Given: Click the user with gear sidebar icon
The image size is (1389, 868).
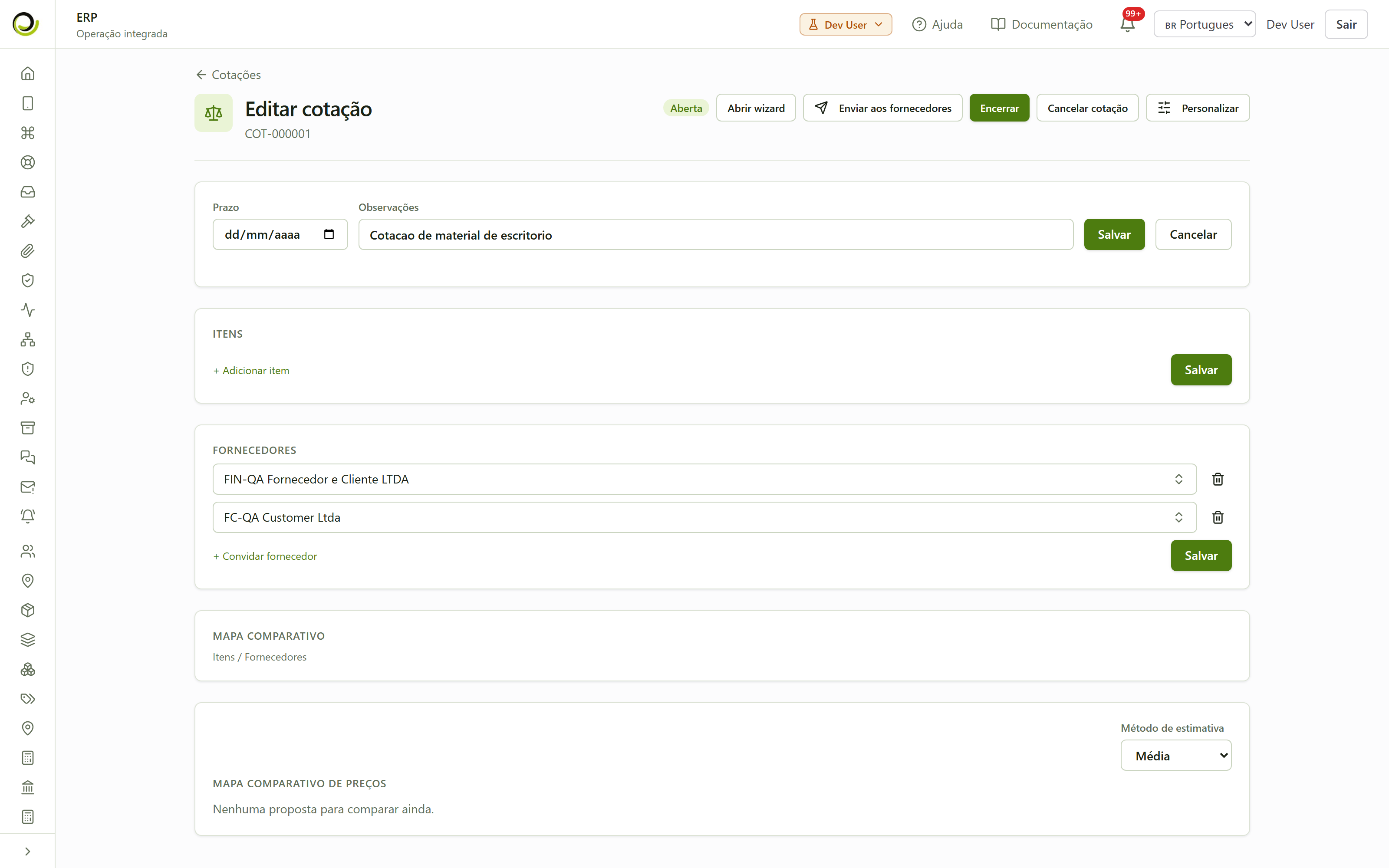Looking at the screenshot, I should (27, 398).
